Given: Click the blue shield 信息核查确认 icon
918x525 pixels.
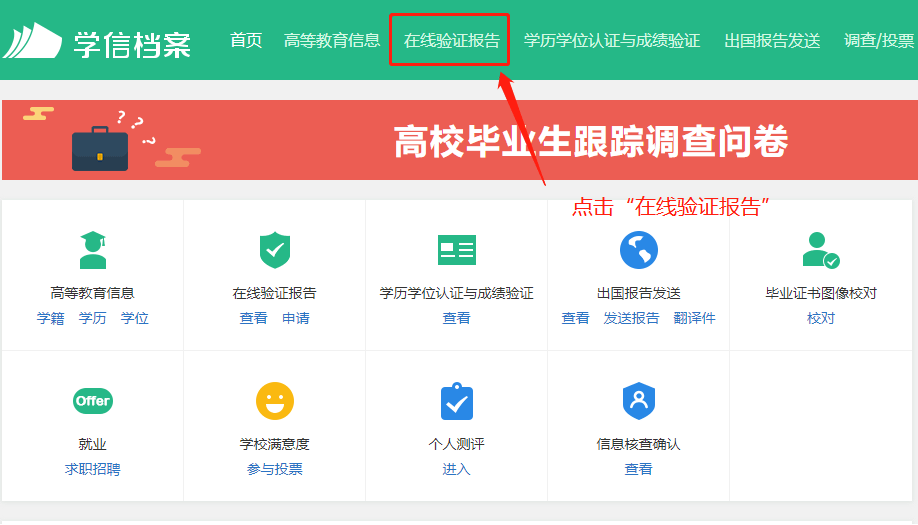Looking at the screenshot, I should (x=639, y=401).
